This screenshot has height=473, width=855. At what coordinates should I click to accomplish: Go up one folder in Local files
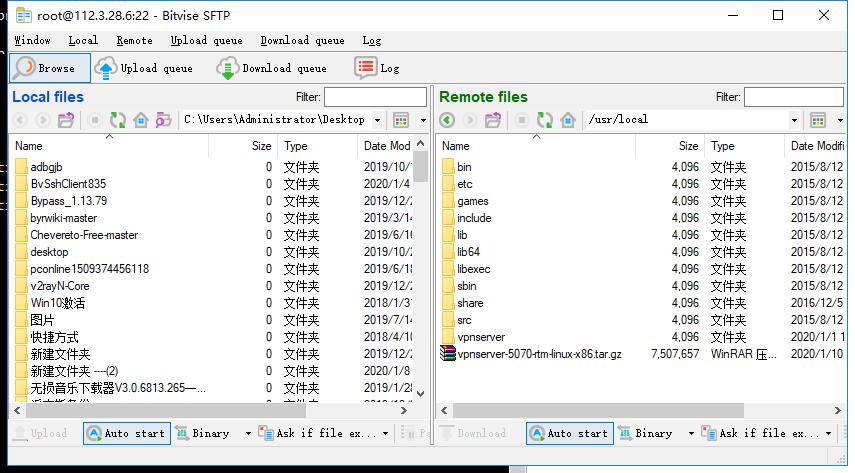tap(66, 120)
